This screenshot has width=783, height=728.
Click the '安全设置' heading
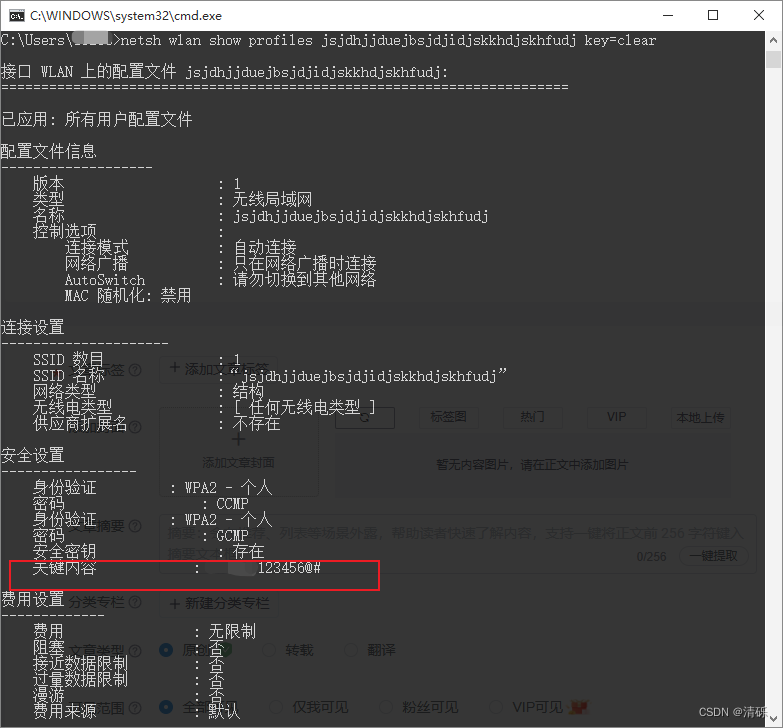(x=32, y=455)
